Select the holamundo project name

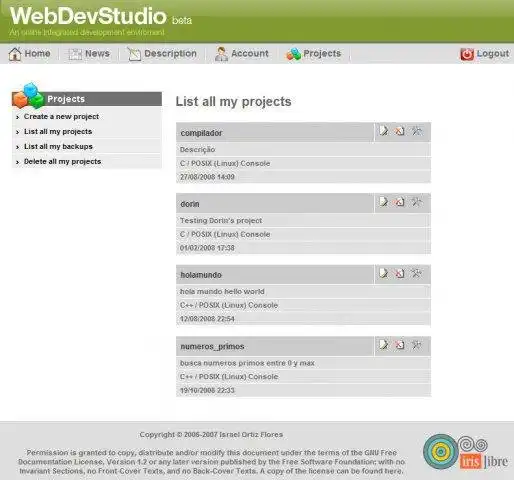[201, 275]
